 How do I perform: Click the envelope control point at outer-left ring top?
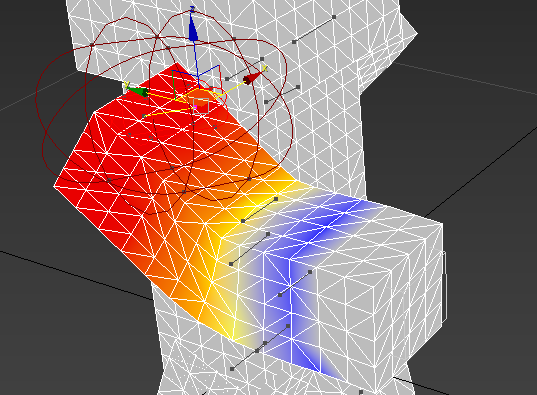[x=92, y=45]
